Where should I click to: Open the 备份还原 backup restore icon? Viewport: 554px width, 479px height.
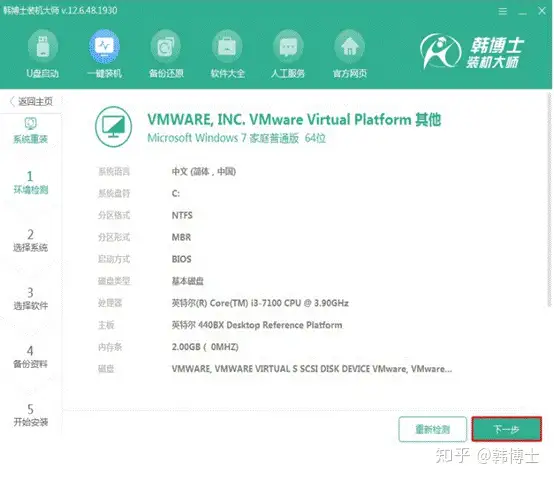coord(166,47)
